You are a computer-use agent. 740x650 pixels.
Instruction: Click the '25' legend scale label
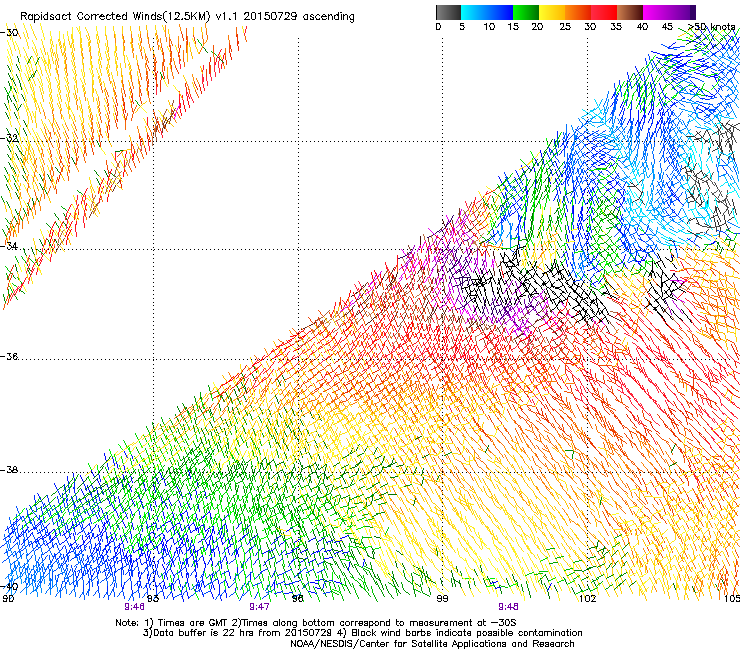(x=565, y=26)
